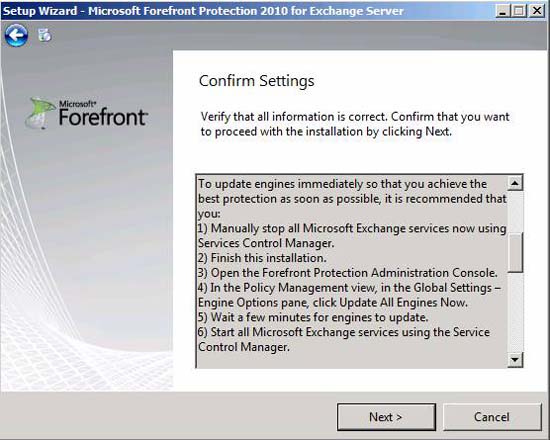Screen dimensions: 550x440
Task: Click scrollbar track below the thumb
Action: click(x=515, y=312)
